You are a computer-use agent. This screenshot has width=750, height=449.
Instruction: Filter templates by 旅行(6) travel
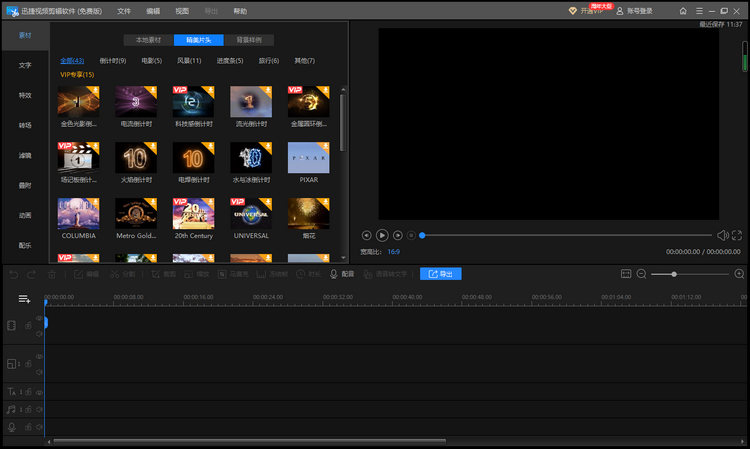pos(269,61)
